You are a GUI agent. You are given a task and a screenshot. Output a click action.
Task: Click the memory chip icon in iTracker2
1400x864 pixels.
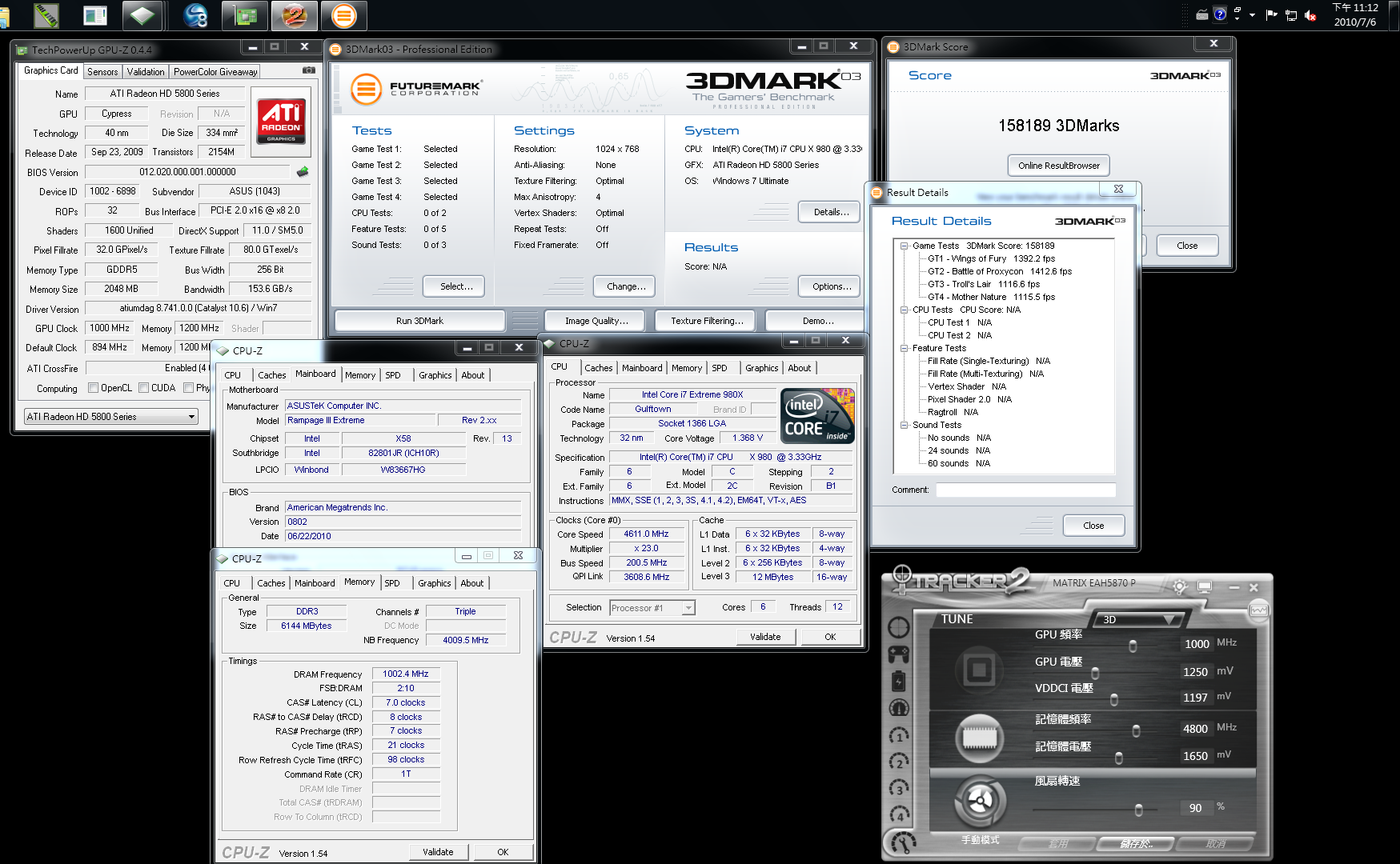pyautogui.click(x=978, y=737)
